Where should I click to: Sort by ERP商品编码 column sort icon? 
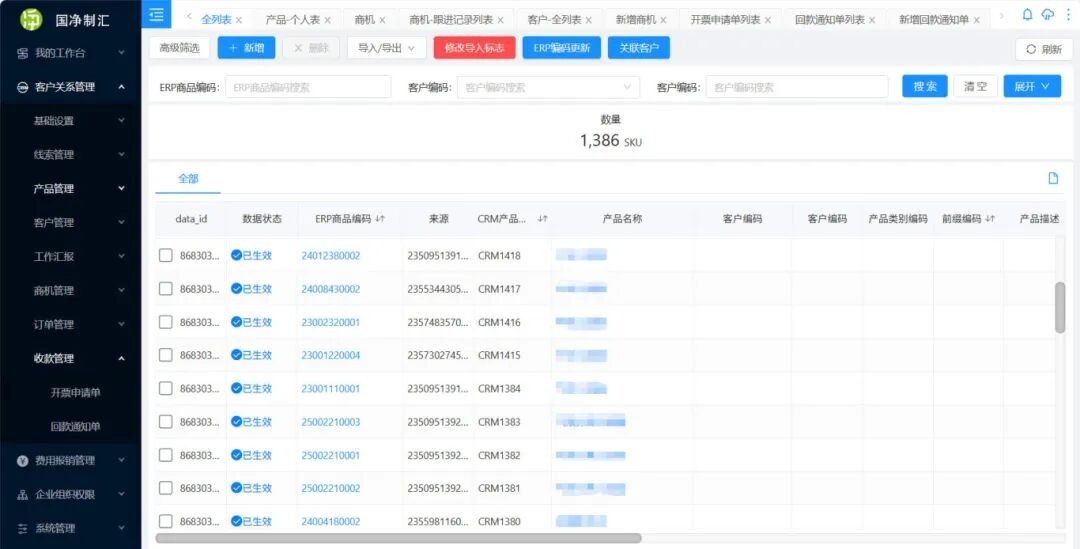click(x=381, y=219)
